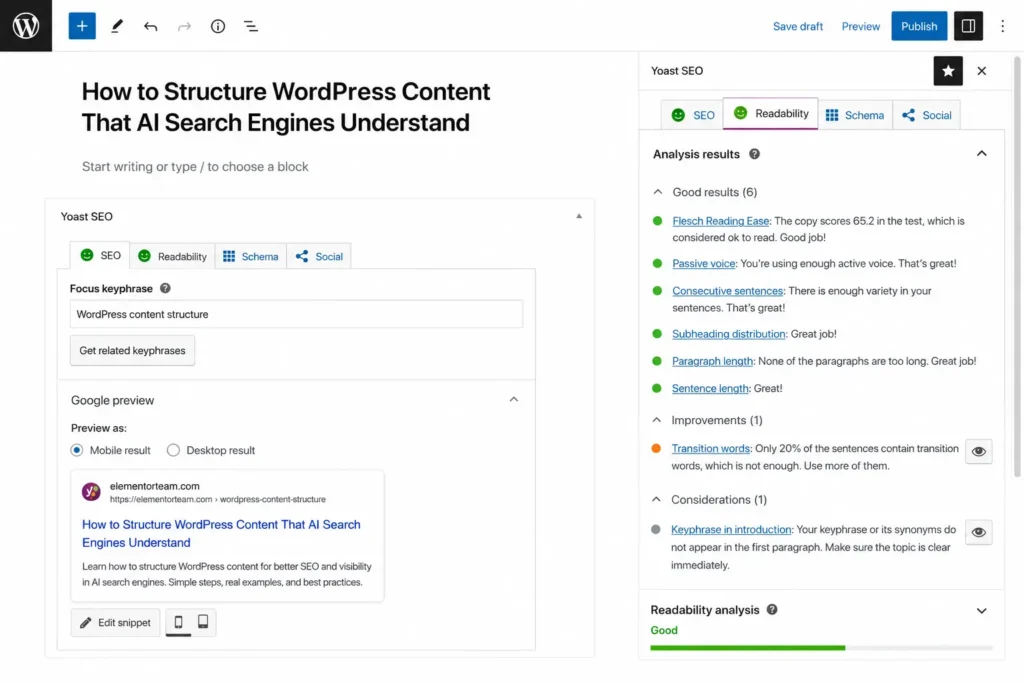Open the Flesch Reading Ease link
This screenshot has width=1024, height=683.
pyautogui.click(x=720, y=221)
